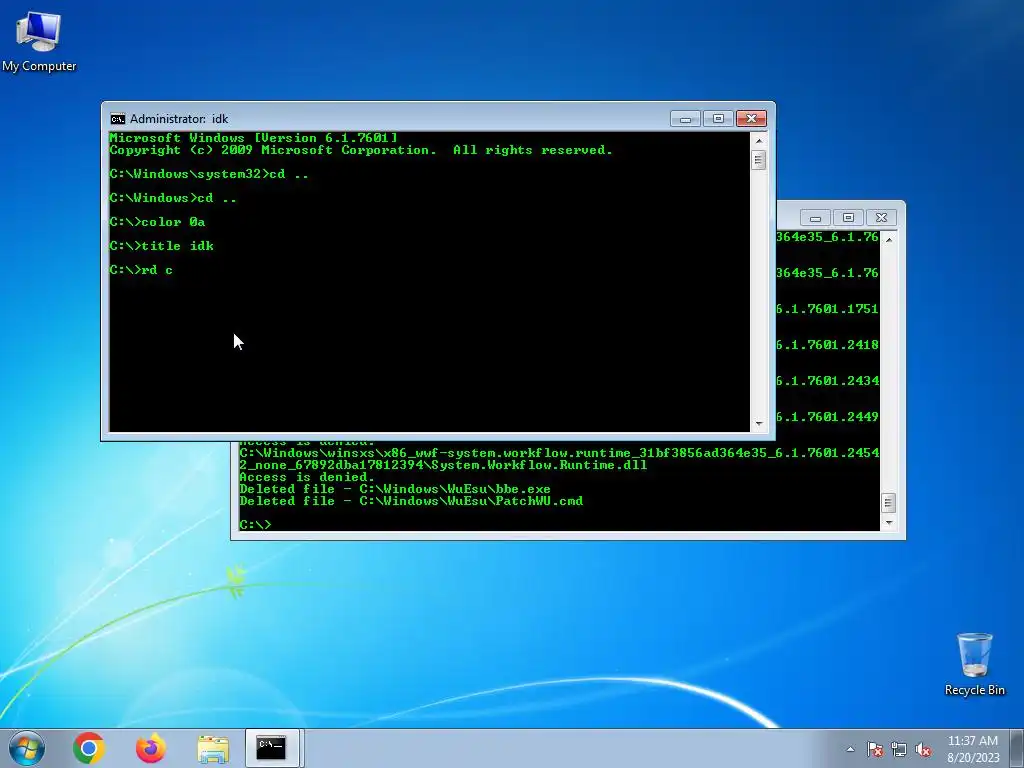This screenshot has height=768, width=1024.
Task: Click the 'C:\>' prompt in background window
Action: tap(255, 524)
